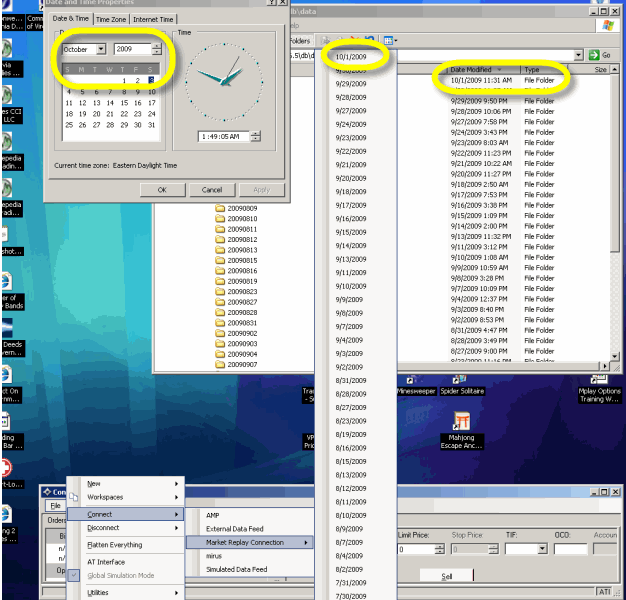Select External Data Feed connection
This screenshot has height=600, width=626.
(x=250, y=529)
